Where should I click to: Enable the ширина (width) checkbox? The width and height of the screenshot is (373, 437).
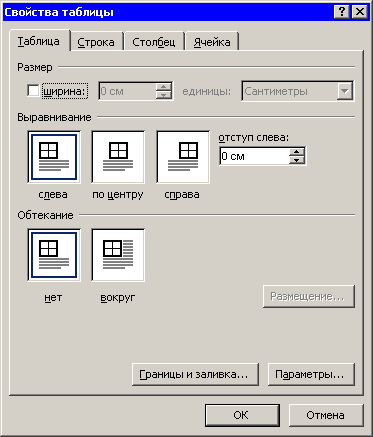point(33,91)
